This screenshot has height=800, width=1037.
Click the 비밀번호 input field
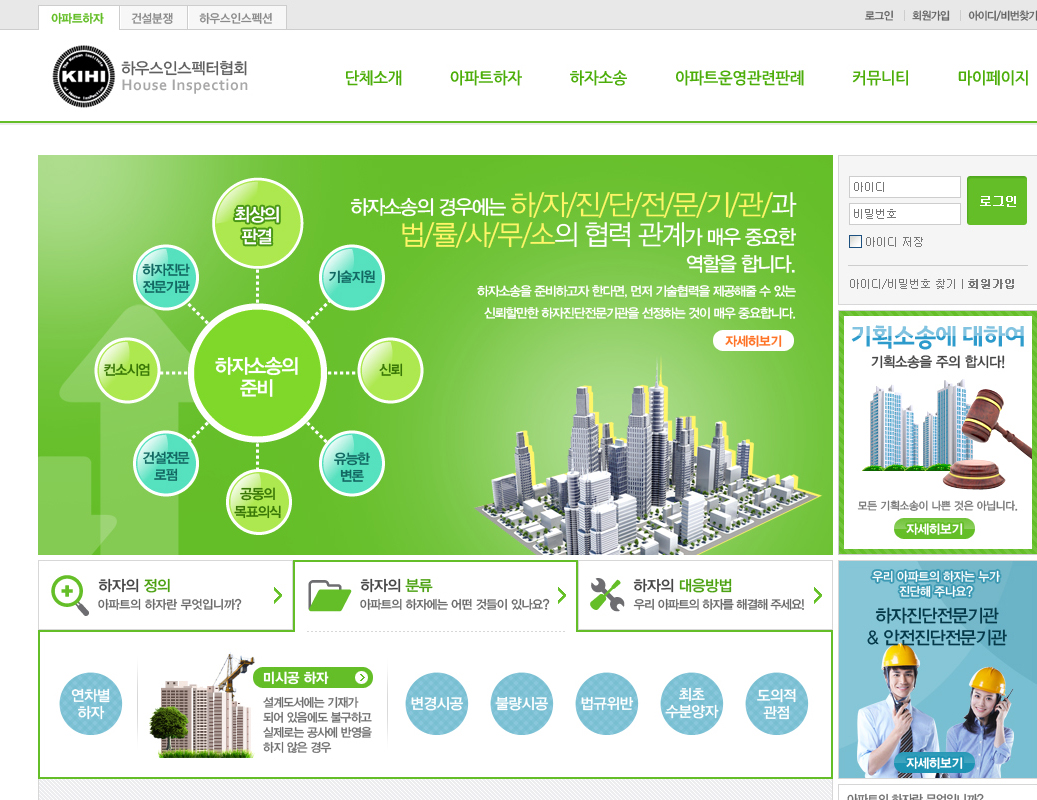[904, 213]
